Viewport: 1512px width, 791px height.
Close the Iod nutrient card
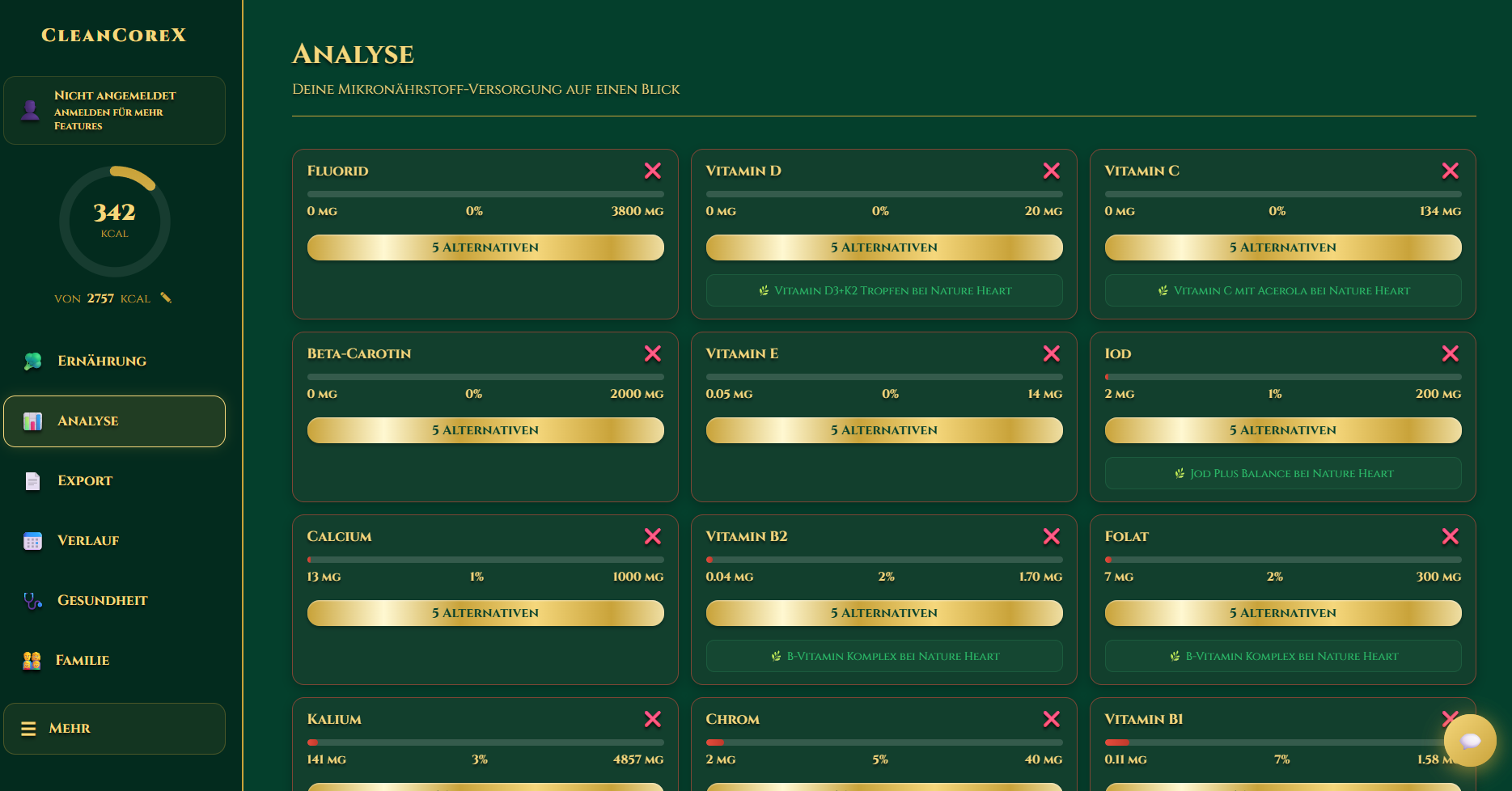(1451, 353)
